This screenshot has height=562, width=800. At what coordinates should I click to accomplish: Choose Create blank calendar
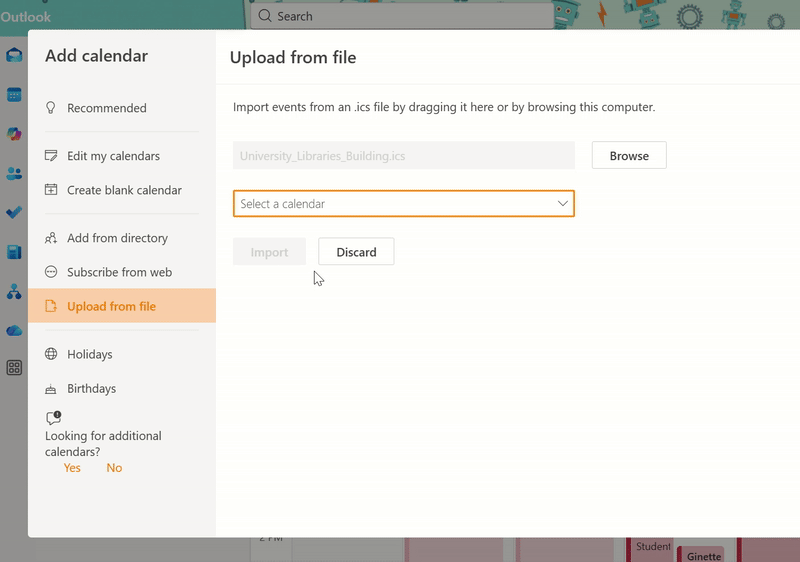pos(121,190)
